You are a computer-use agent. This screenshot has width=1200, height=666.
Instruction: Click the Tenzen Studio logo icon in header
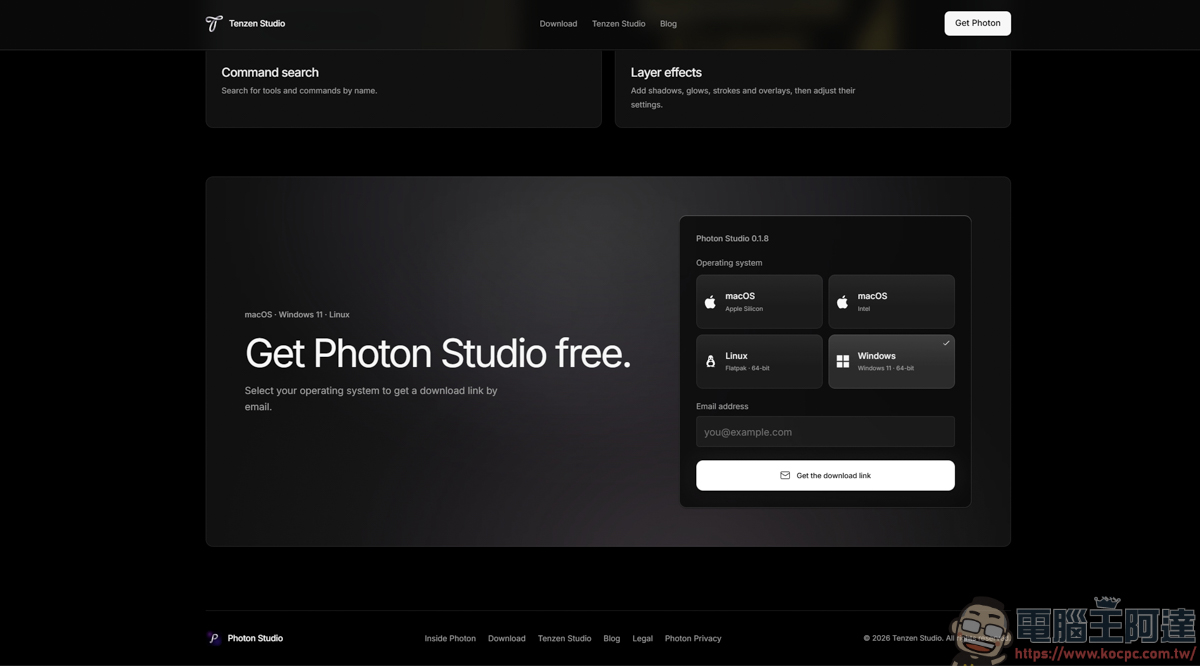coord(214,23)
